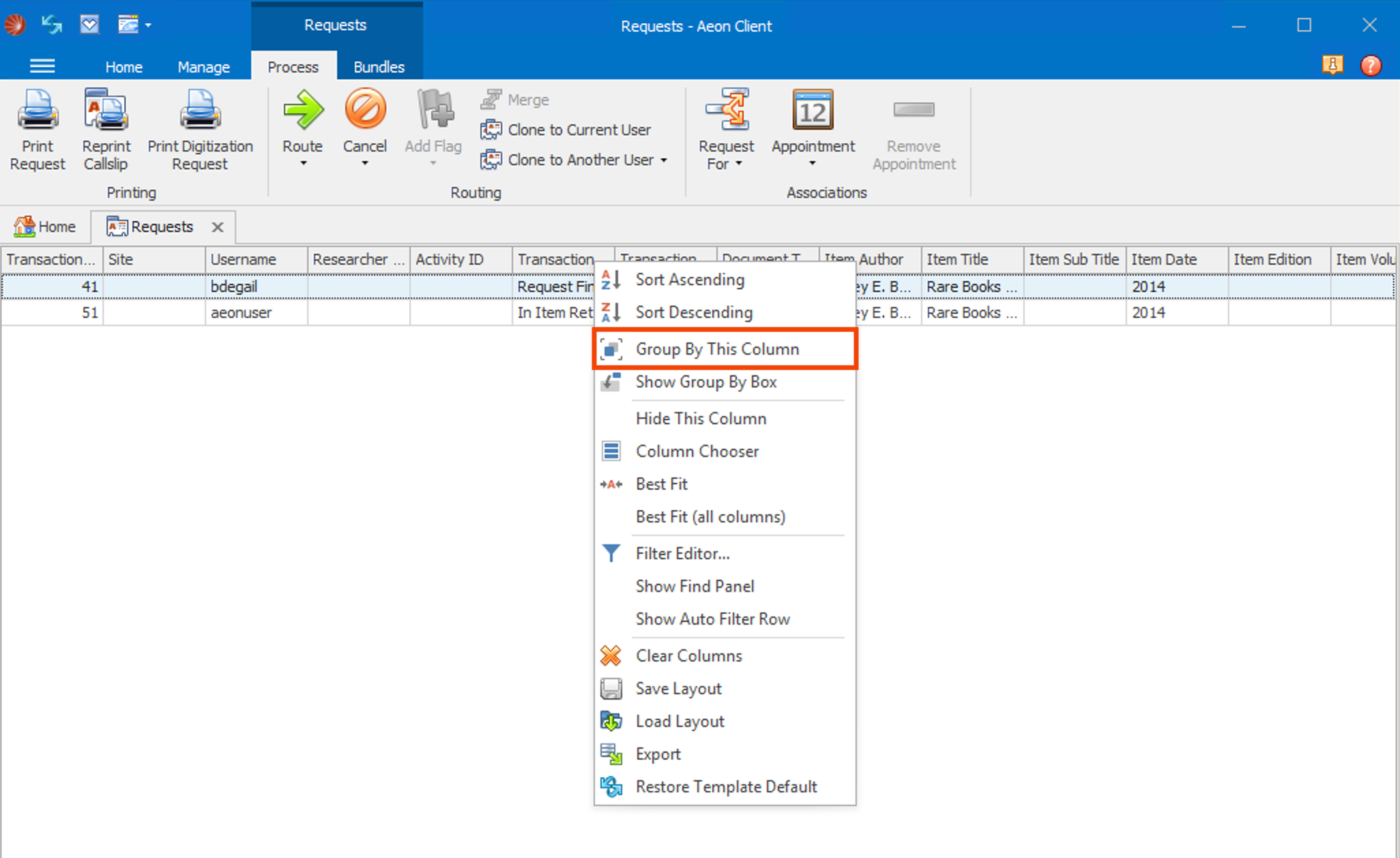Expand the Route dropdown arrow
Image resolution: width=1400 pixels, height=858 pixels.
[302, 163]
